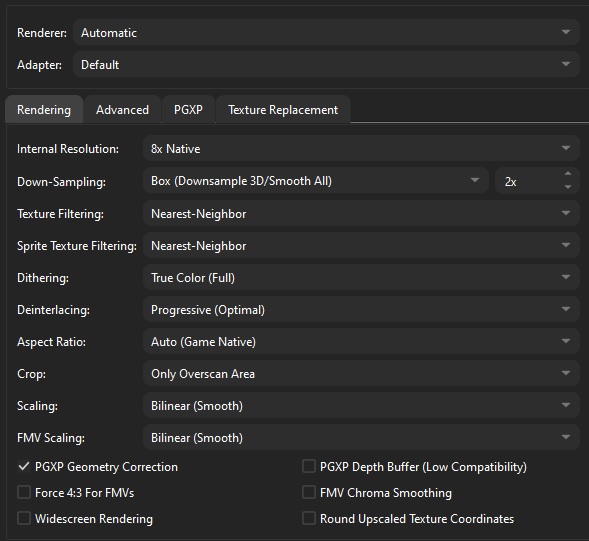Image resolution: width=589 pixels, height=541 pixels.
Task: Open the Internal Resolution dropdown
Action: pos(361,148)
